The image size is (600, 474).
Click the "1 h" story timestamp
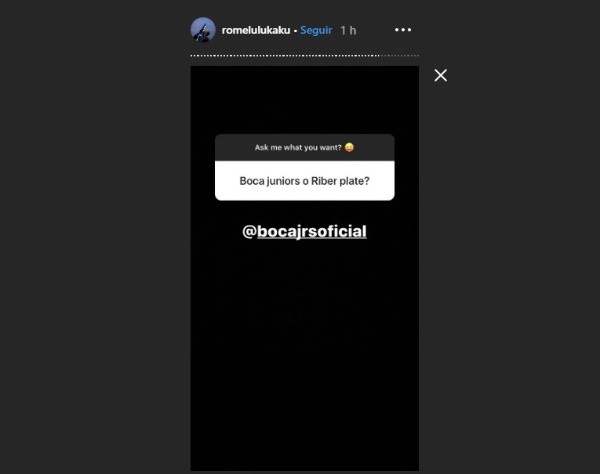click(x=348, y=31)
